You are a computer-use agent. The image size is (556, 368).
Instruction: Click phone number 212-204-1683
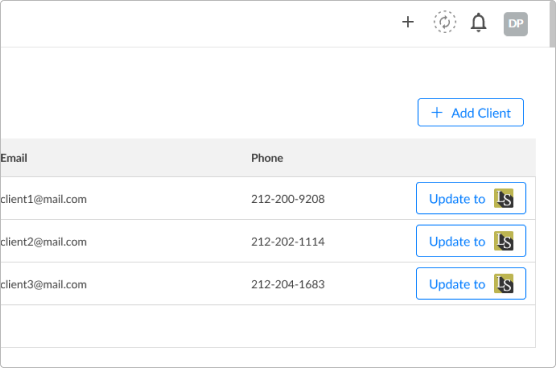pos(288,284)
